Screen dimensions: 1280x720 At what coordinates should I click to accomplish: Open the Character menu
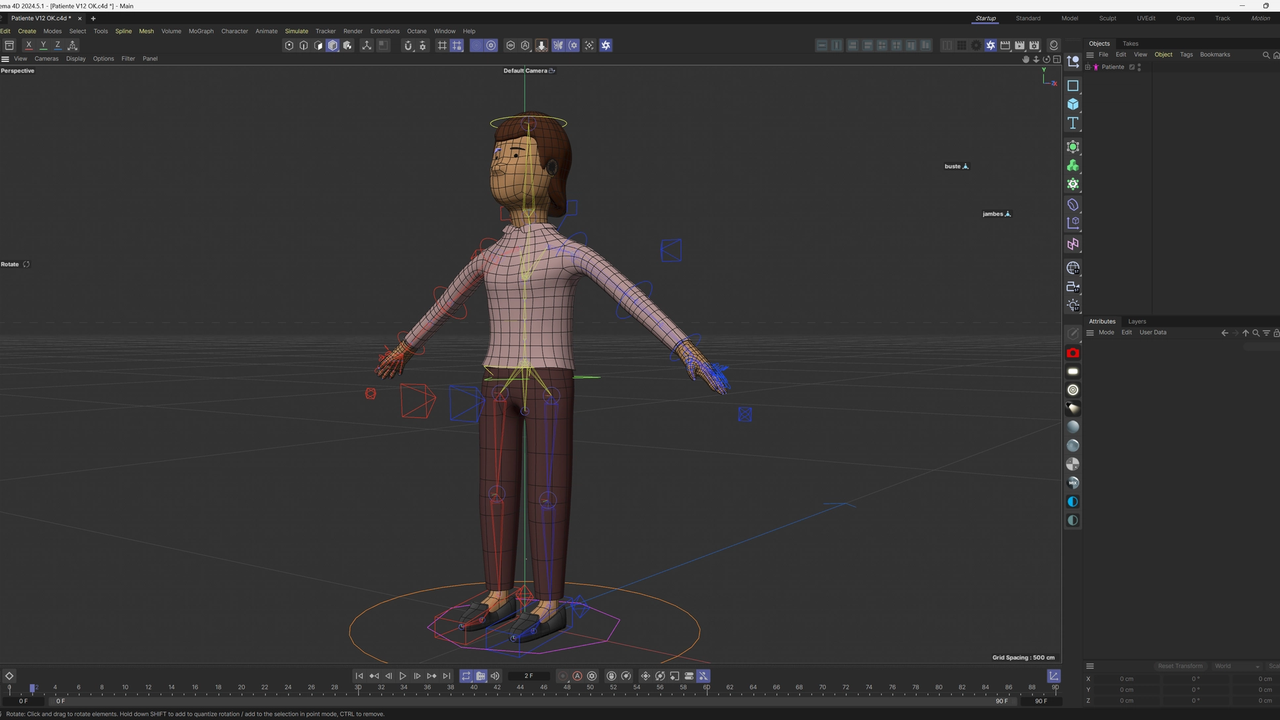[235, 31]
